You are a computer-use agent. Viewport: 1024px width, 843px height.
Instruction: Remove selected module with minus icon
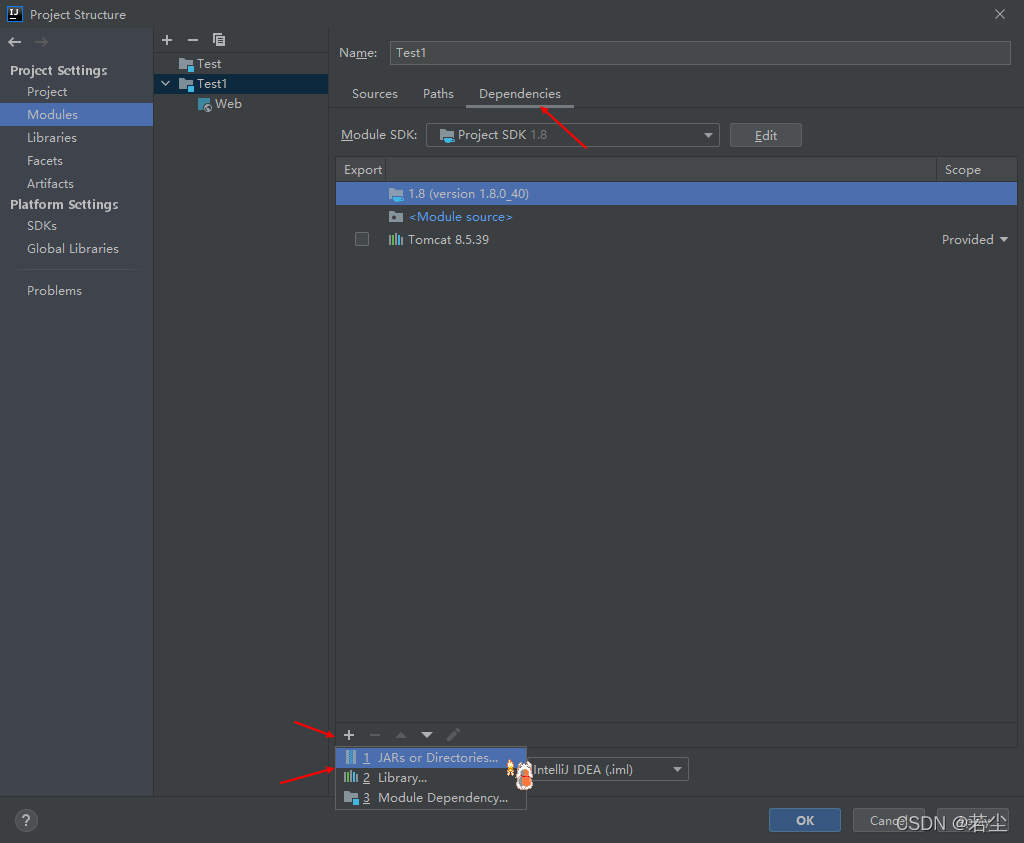coord(193,40)
